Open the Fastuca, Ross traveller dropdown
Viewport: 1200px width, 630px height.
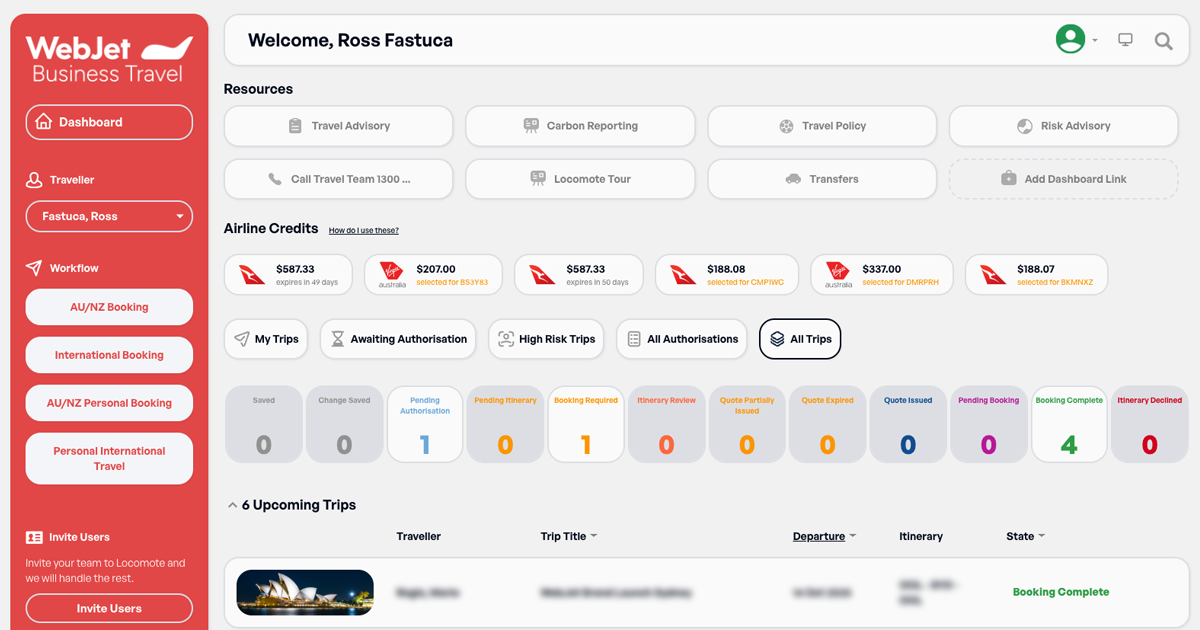(109, 216)
